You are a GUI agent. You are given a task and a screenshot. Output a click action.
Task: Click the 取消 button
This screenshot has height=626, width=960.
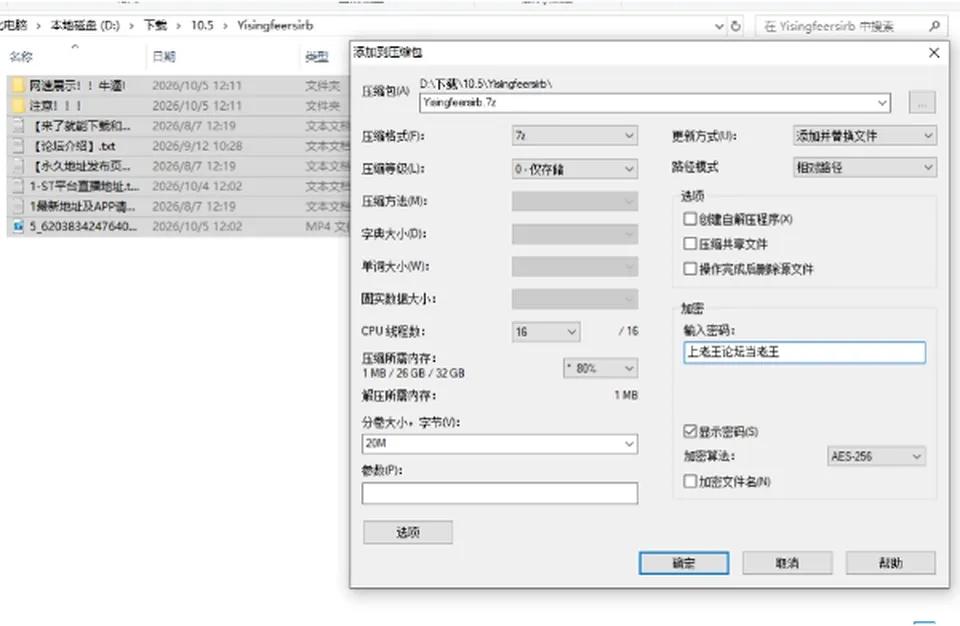click(787, 563)
